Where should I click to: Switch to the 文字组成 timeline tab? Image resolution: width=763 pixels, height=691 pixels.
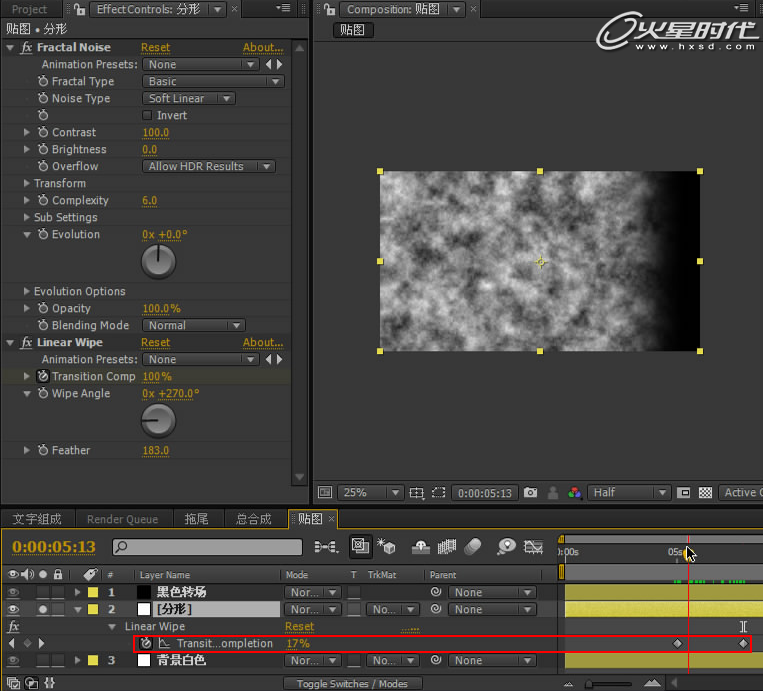(x=37, y=519)
